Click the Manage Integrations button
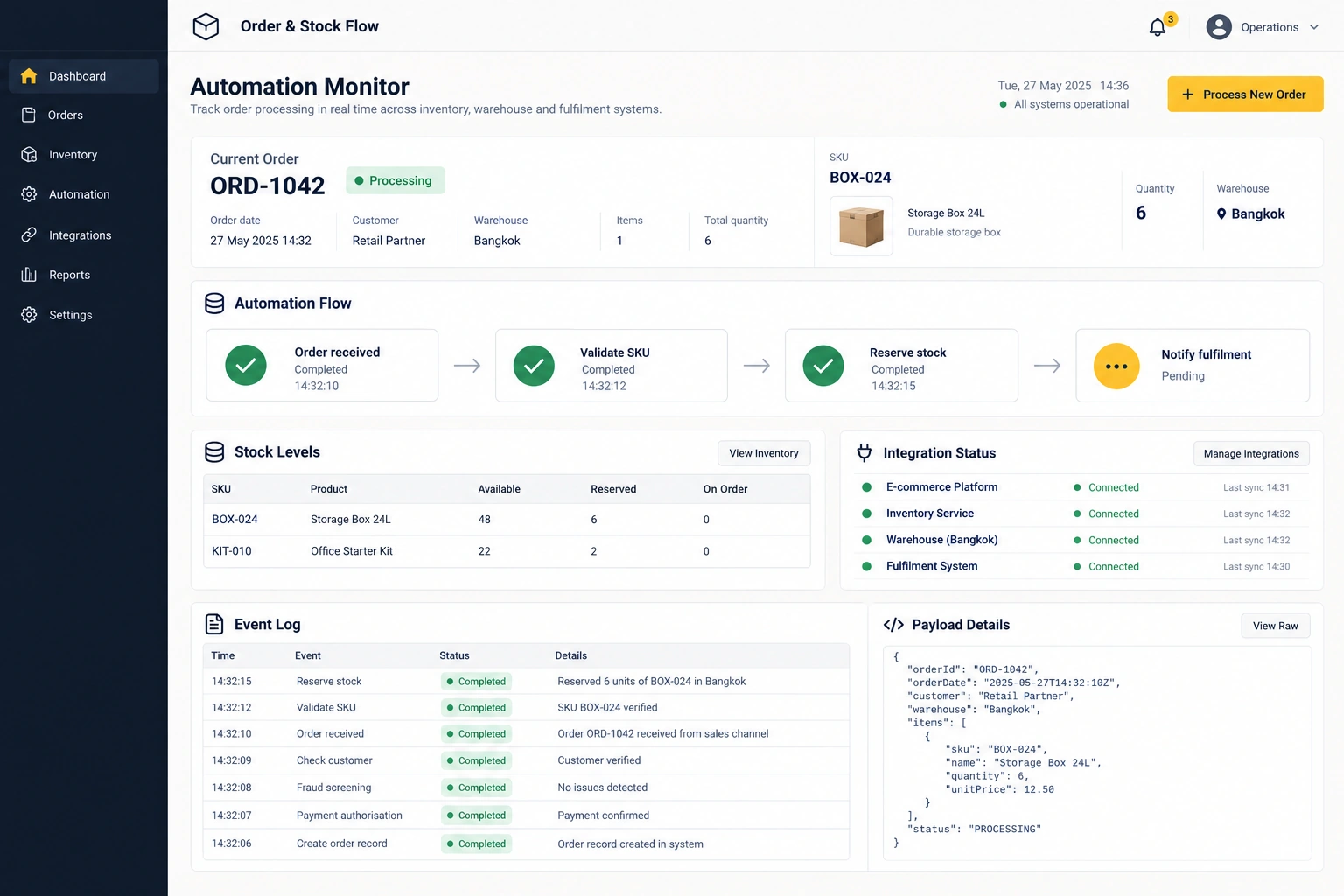Screen dimensions: 1344x896 pyautogui.click(x=1251, y=453)
